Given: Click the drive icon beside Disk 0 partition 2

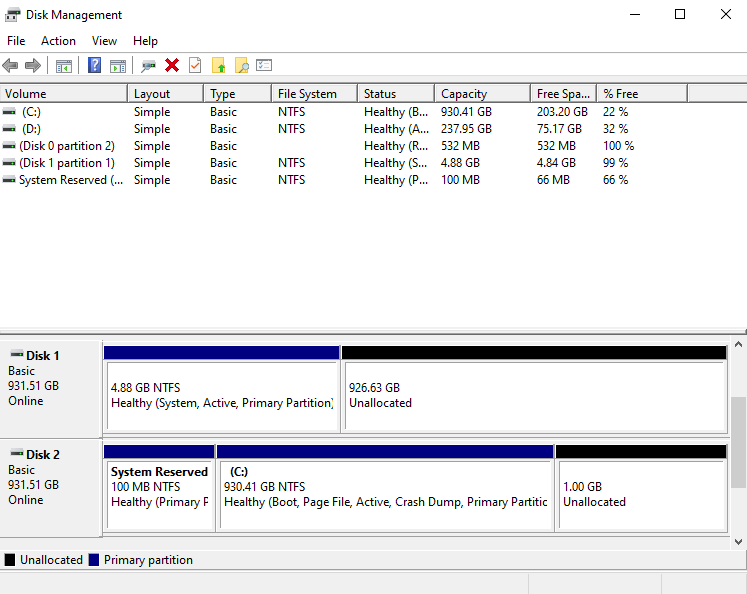Looking at the screenshot, I should click(x=9, y=146).
